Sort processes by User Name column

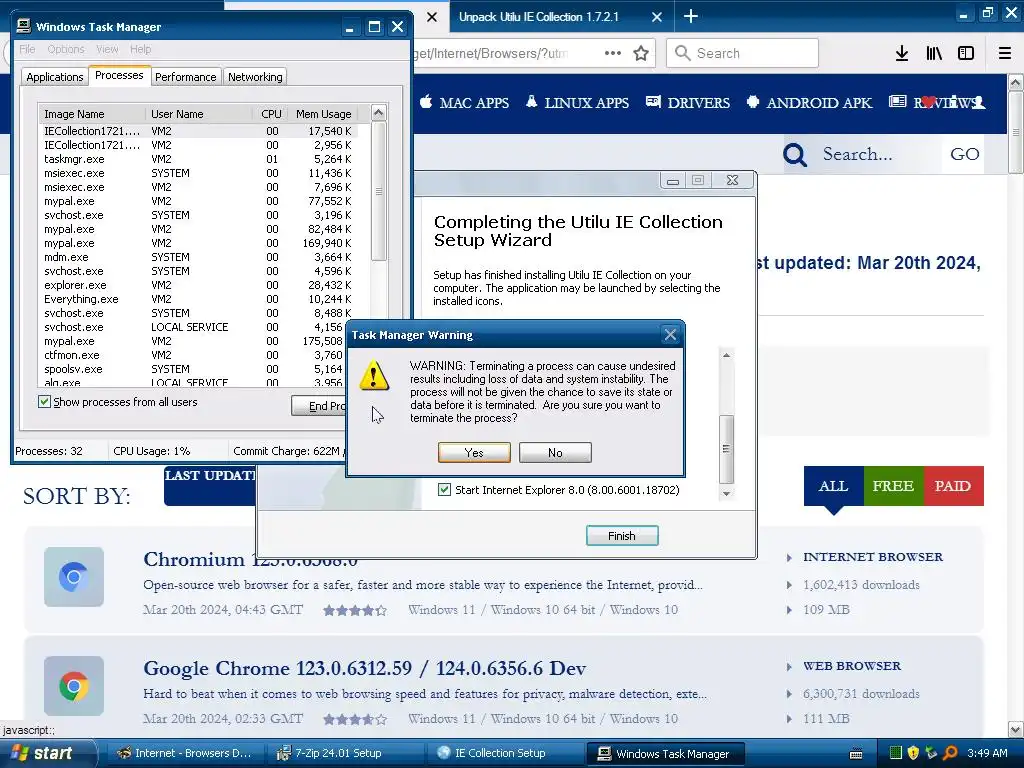(199, 114)
